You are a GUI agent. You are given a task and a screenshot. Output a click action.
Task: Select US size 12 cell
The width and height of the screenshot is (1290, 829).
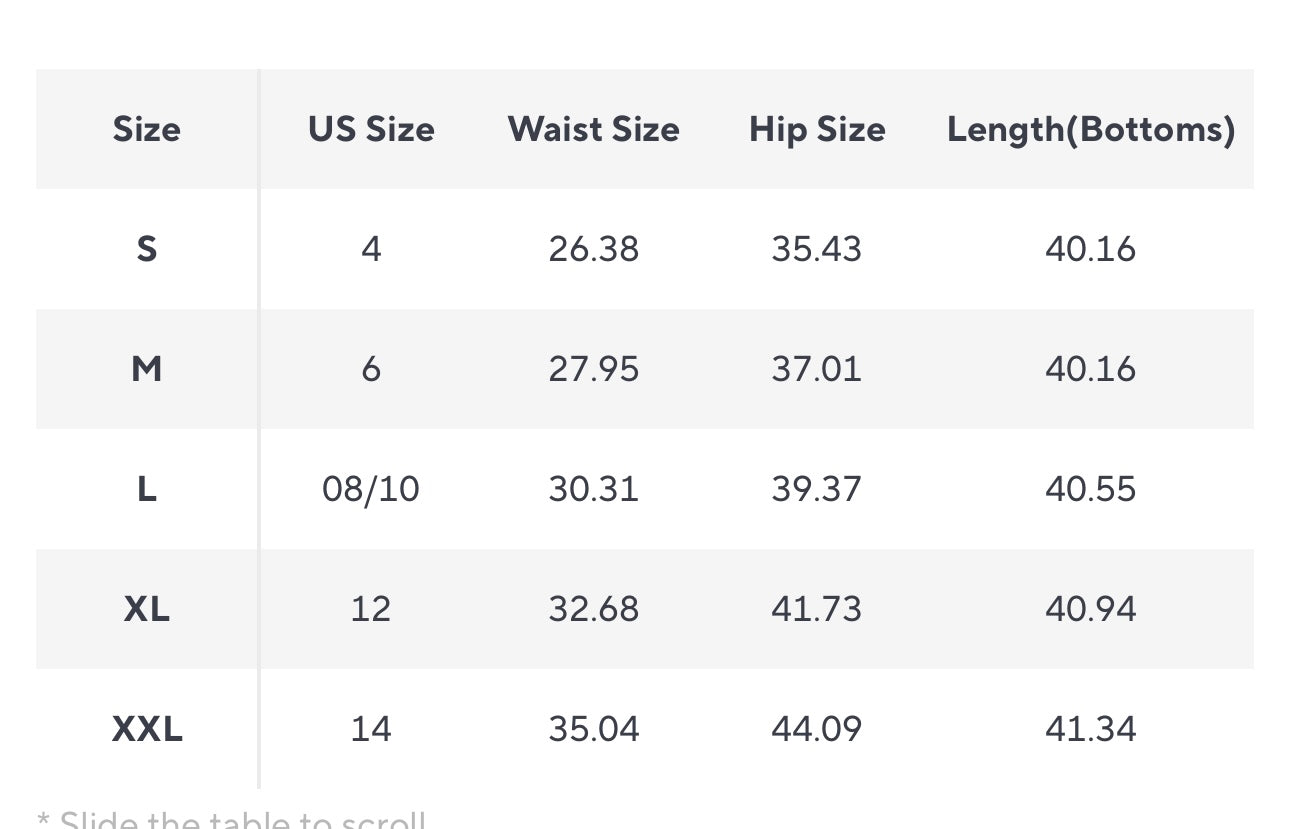coord(371,609)
